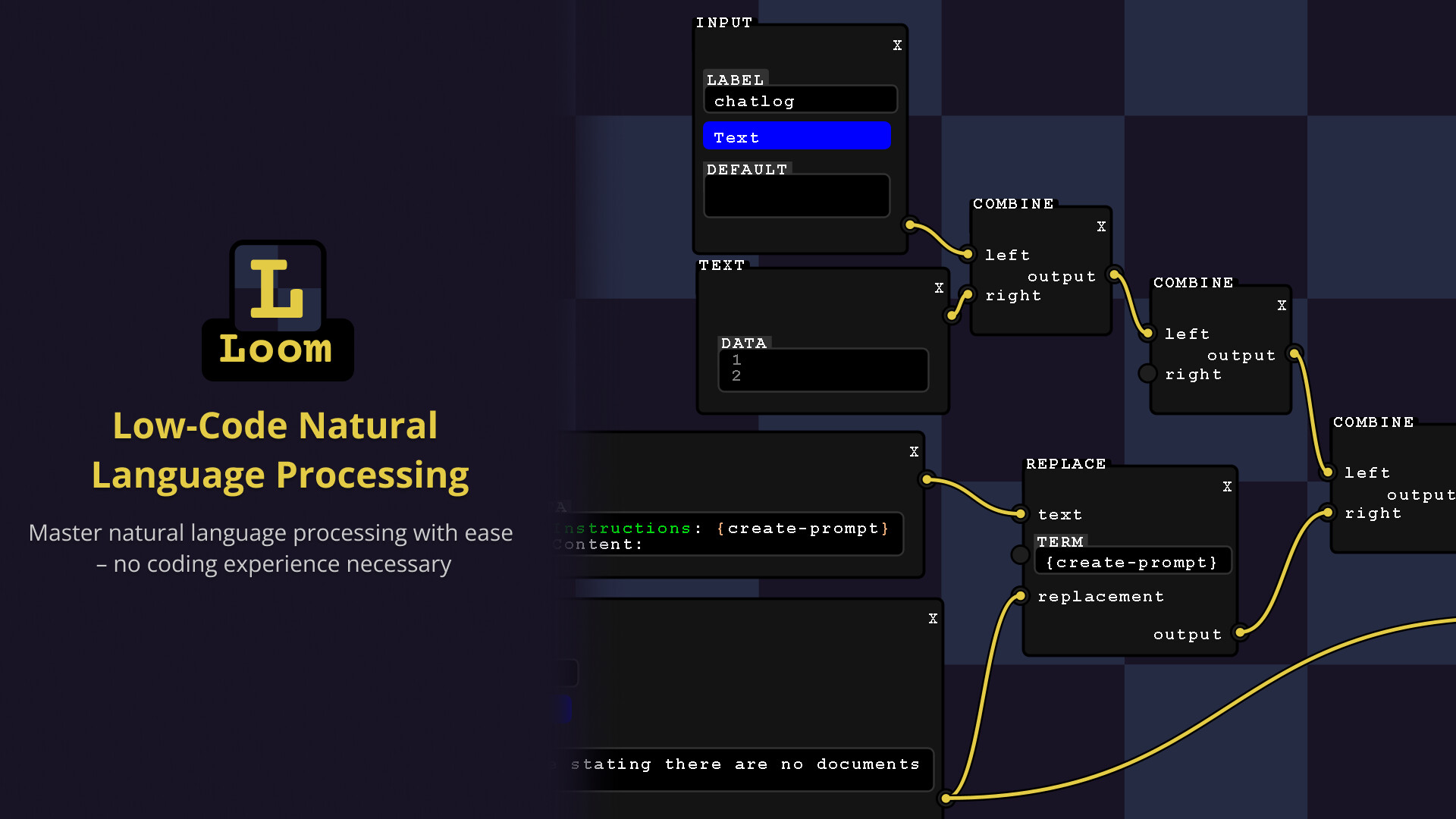Remove the TEXT node via its X button
Image resolution: width=1456 pixels, height=819 pixels.
(940, 288)
